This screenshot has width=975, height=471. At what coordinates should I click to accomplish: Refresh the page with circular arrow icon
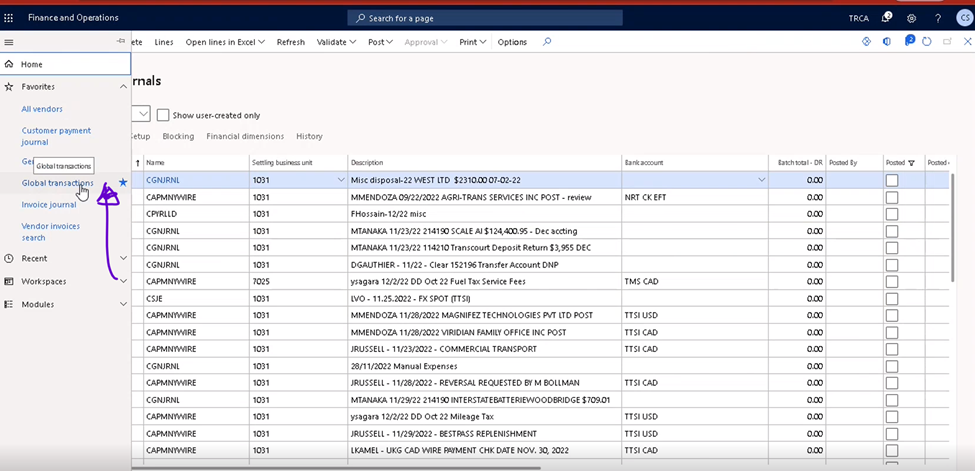point(927,42)
